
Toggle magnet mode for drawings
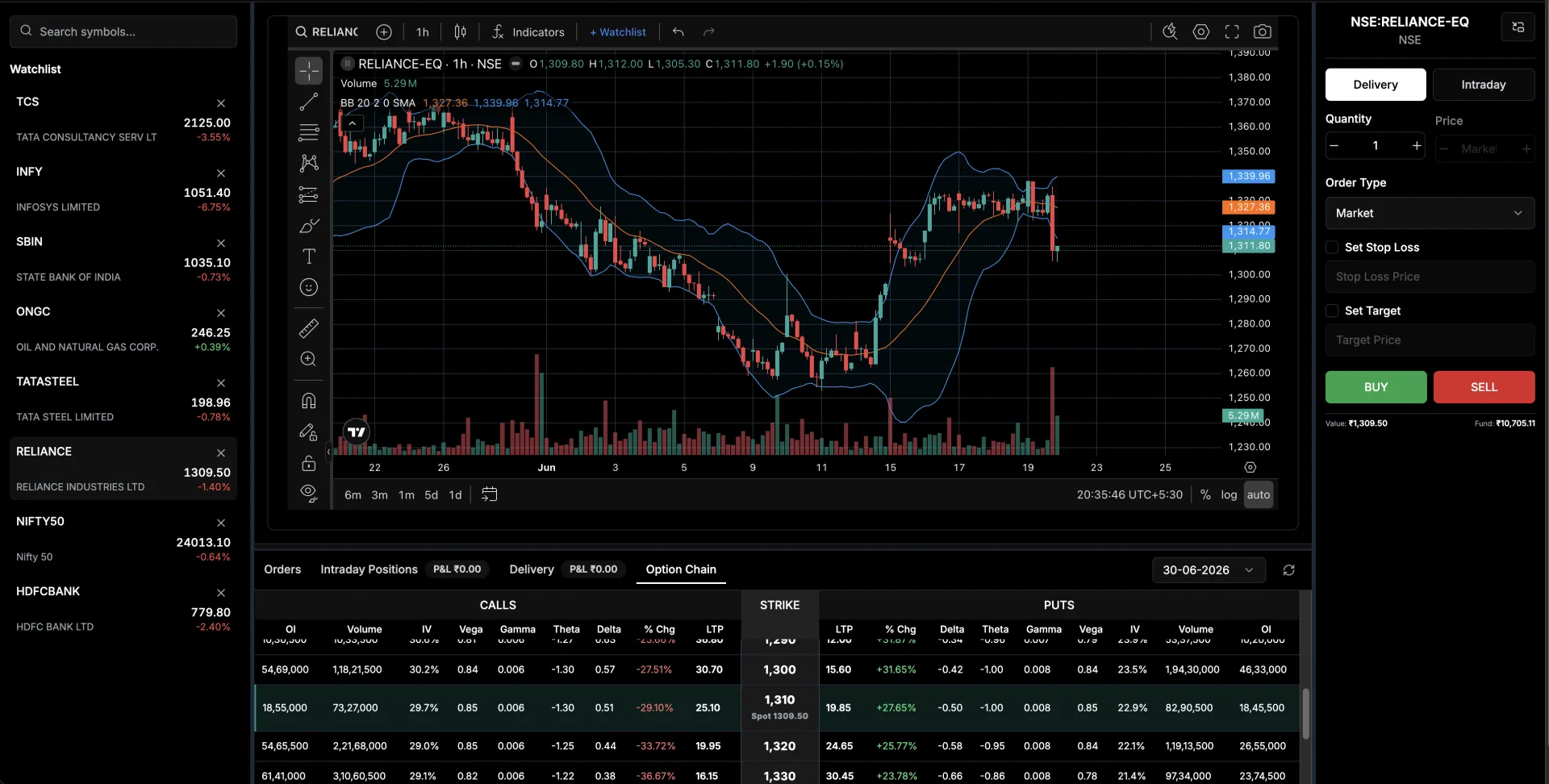pyautogui.click(x=308, y=401)
